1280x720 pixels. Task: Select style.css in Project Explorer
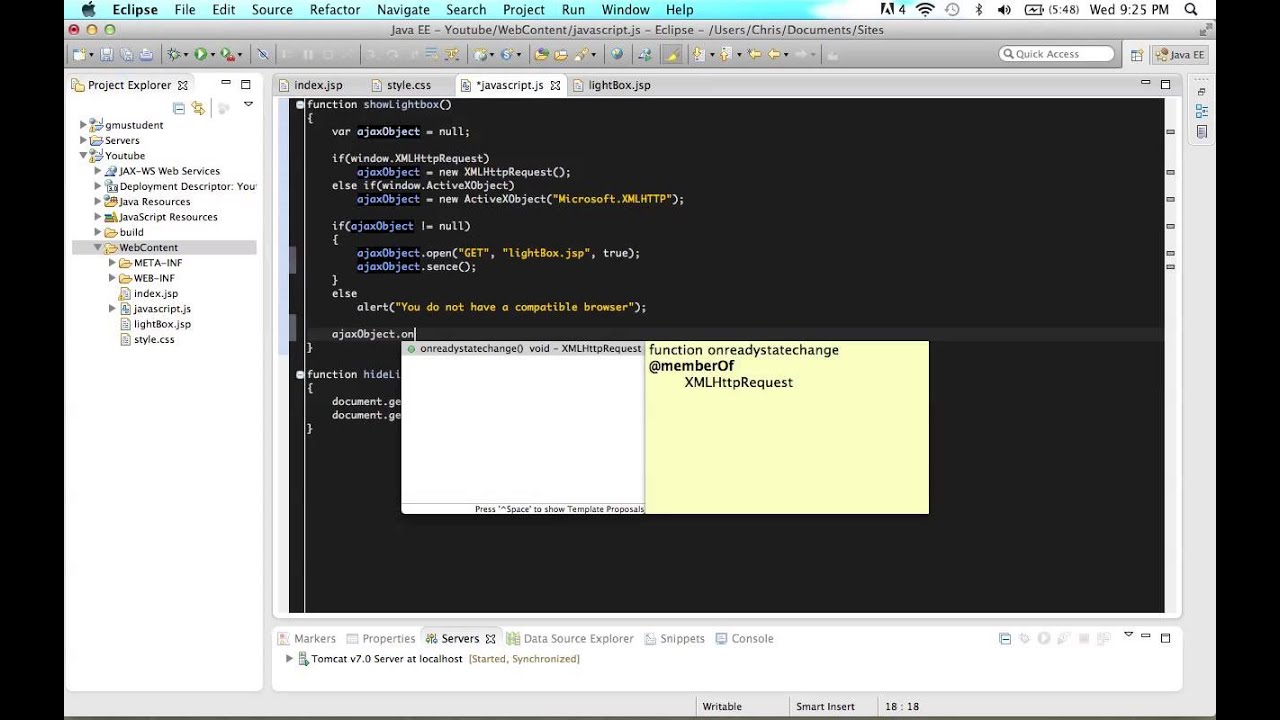(x=154, y=339)
